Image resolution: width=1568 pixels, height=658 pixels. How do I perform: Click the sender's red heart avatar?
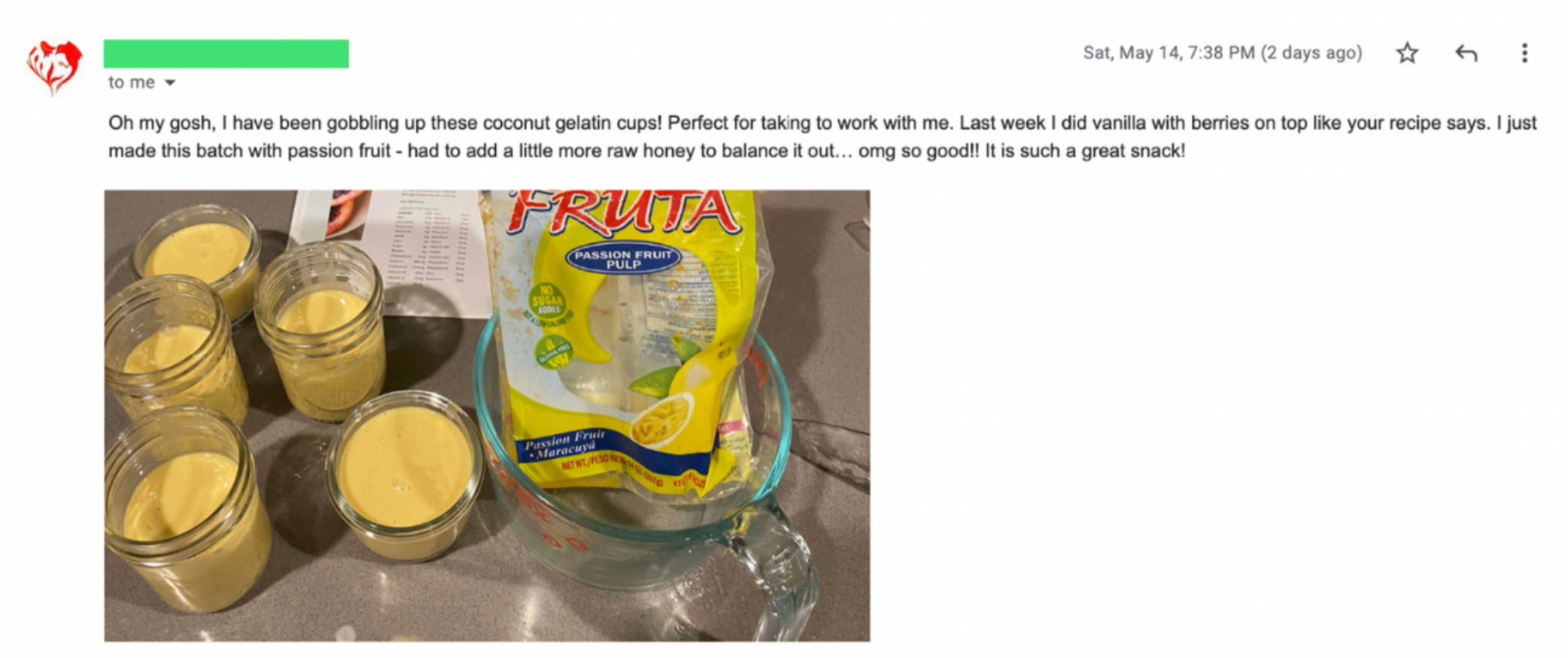[x=54, y=66]
